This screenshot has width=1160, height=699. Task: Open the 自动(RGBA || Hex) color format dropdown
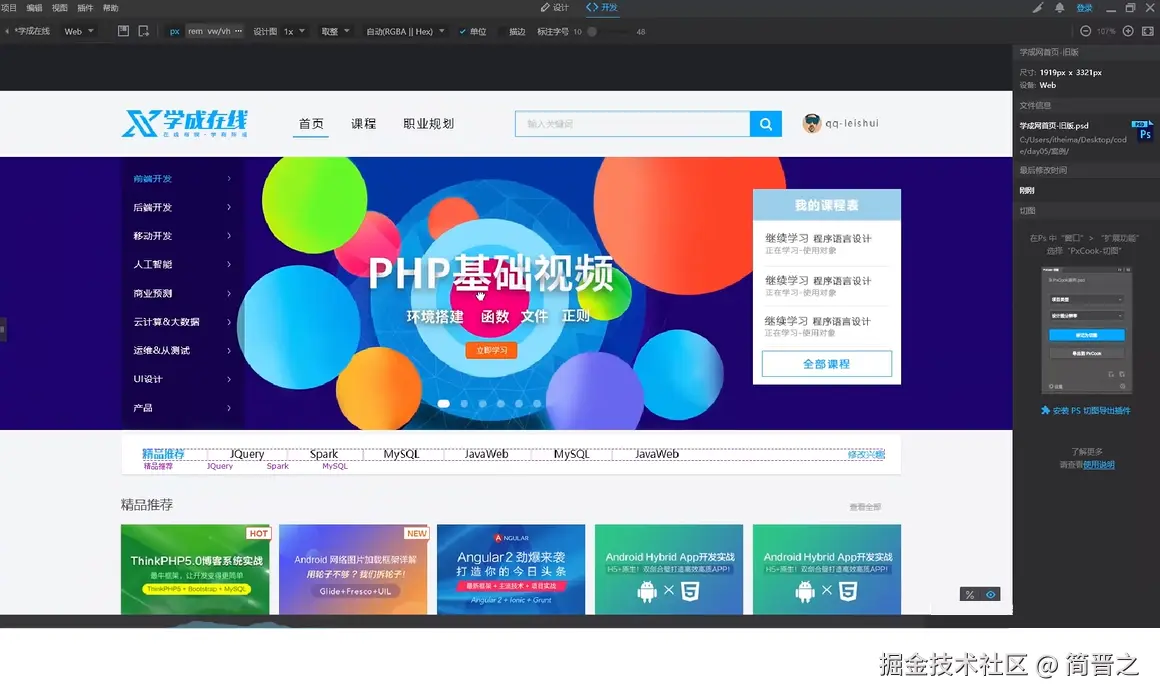point(404,31)
